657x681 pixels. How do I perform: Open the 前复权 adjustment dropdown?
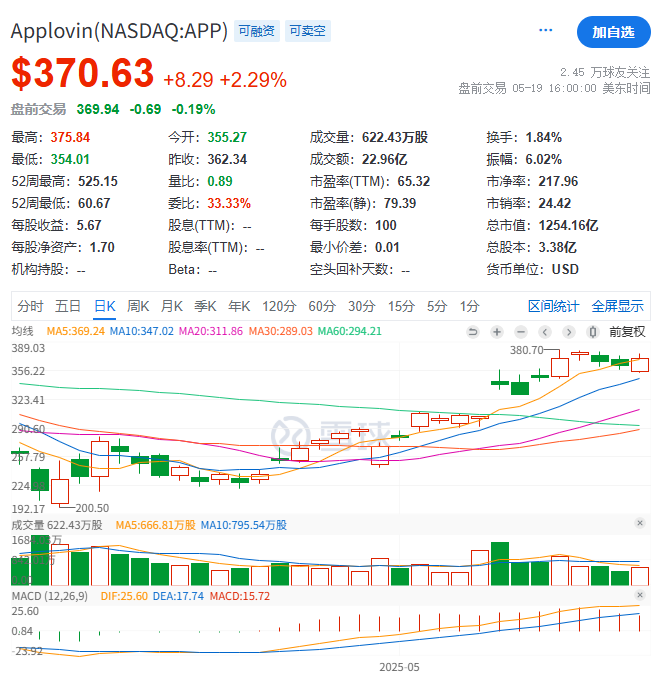(627, 332)
